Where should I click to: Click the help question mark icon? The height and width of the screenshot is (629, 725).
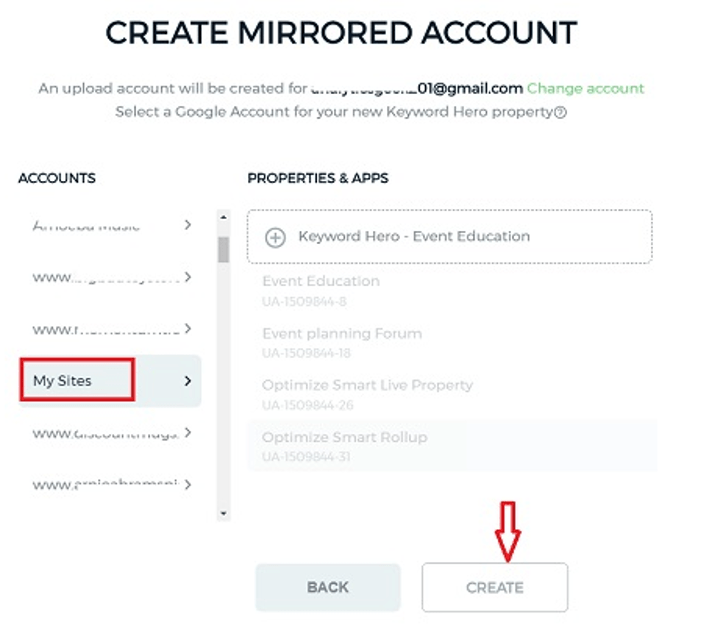click(560, 113)
